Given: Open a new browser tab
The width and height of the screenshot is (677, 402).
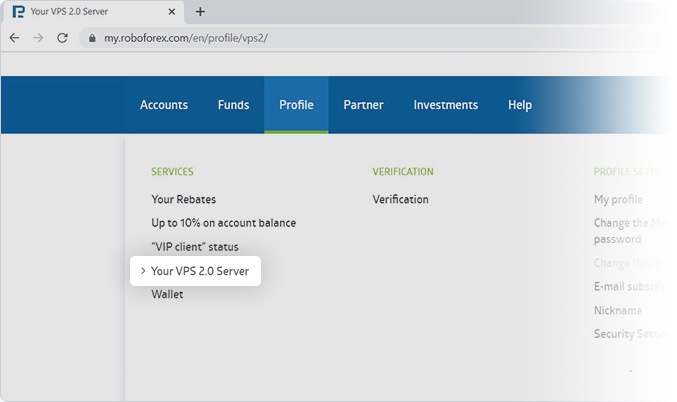Looking at the screenshot, I should click(200, 12).
